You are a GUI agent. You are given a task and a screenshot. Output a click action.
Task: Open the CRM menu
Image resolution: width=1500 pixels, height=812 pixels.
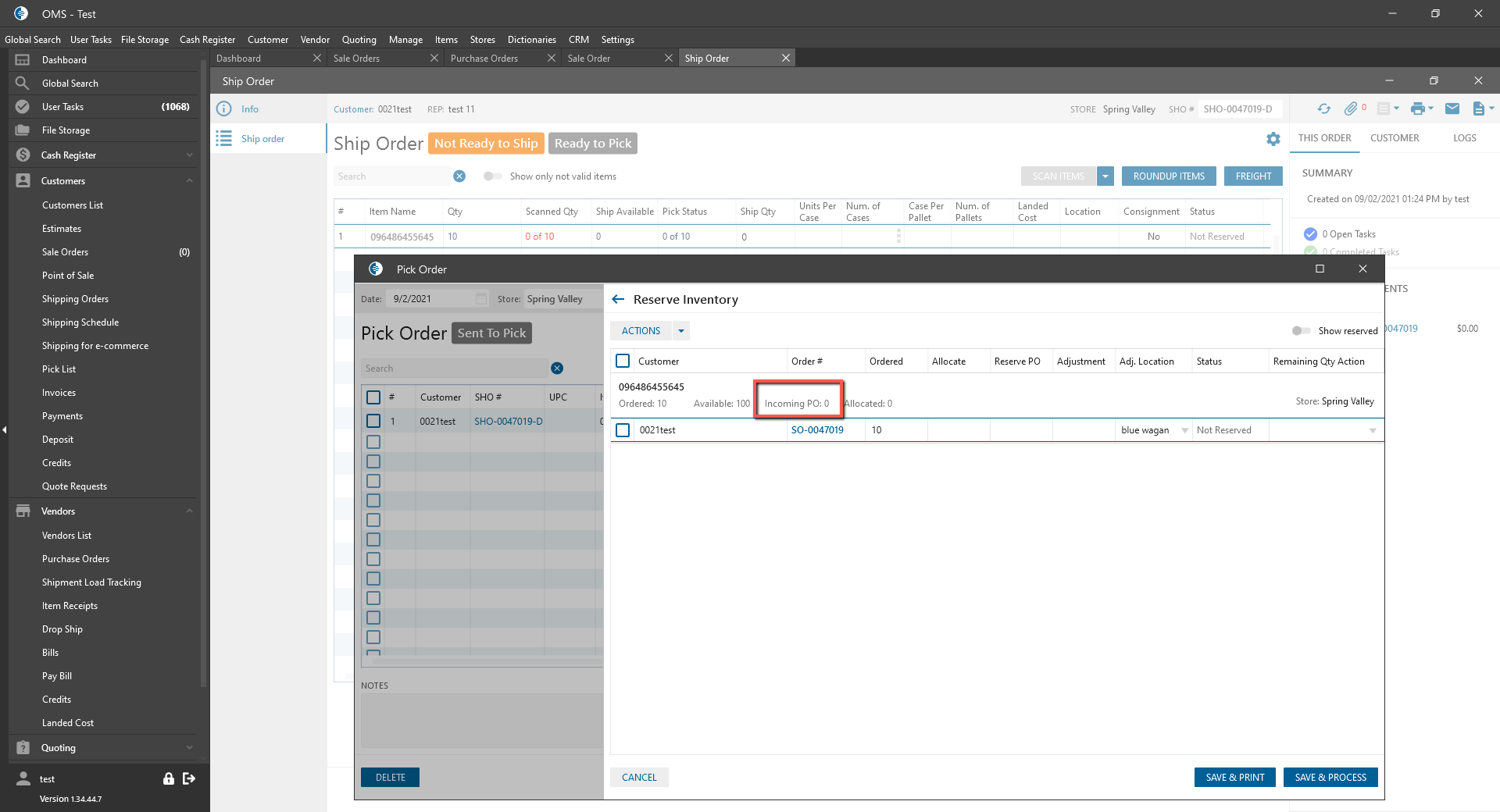[x=579, y=40]
